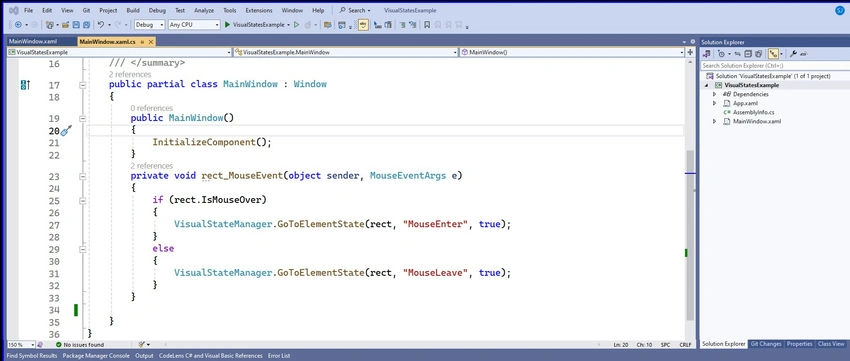Screen dimensions: 850x361
Task: Click the inheritance margin icon at line 17
Action: tap(25, 85)
